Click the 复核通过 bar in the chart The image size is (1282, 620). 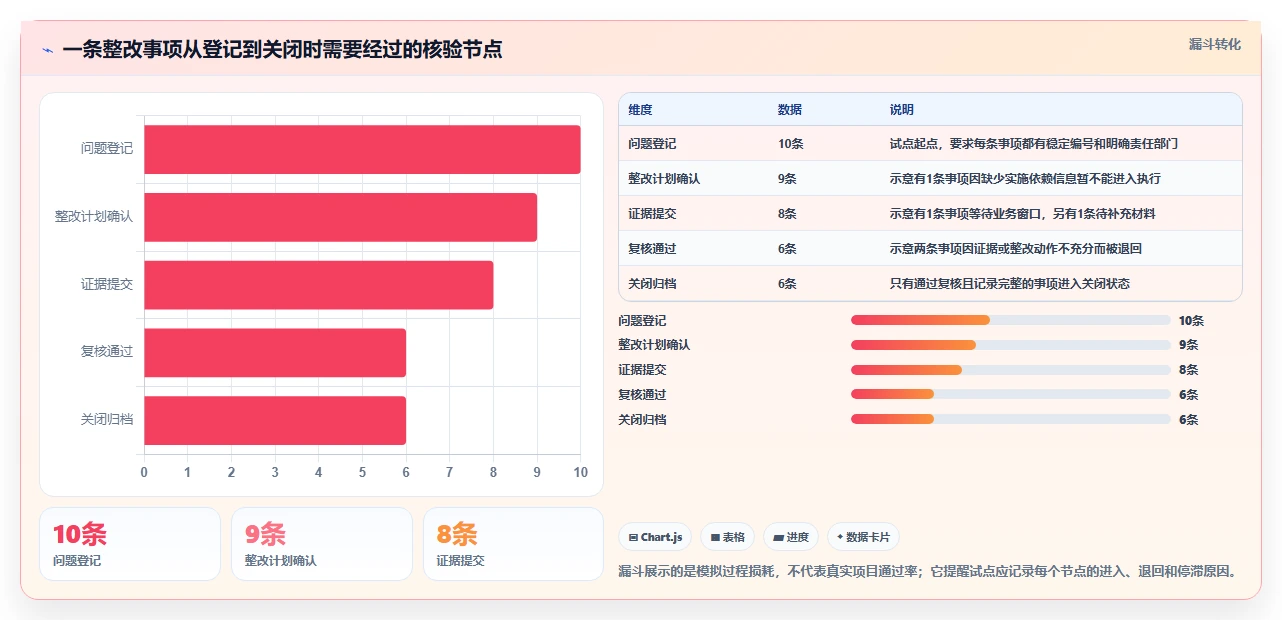coord(275,352)
